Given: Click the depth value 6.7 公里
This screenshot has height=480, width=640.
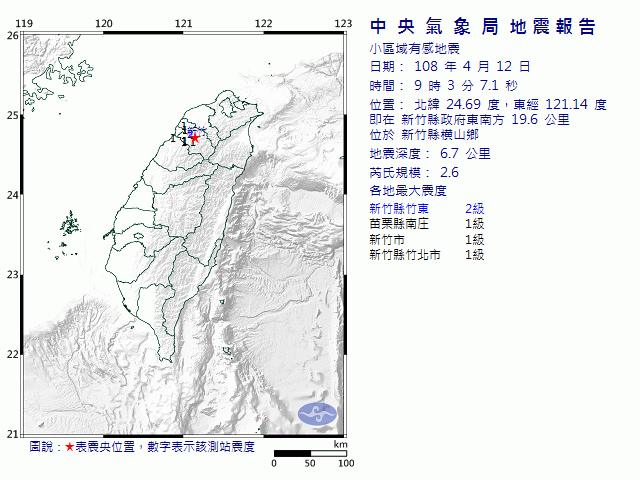Looking at the screenshot, I should pos(465,153).
